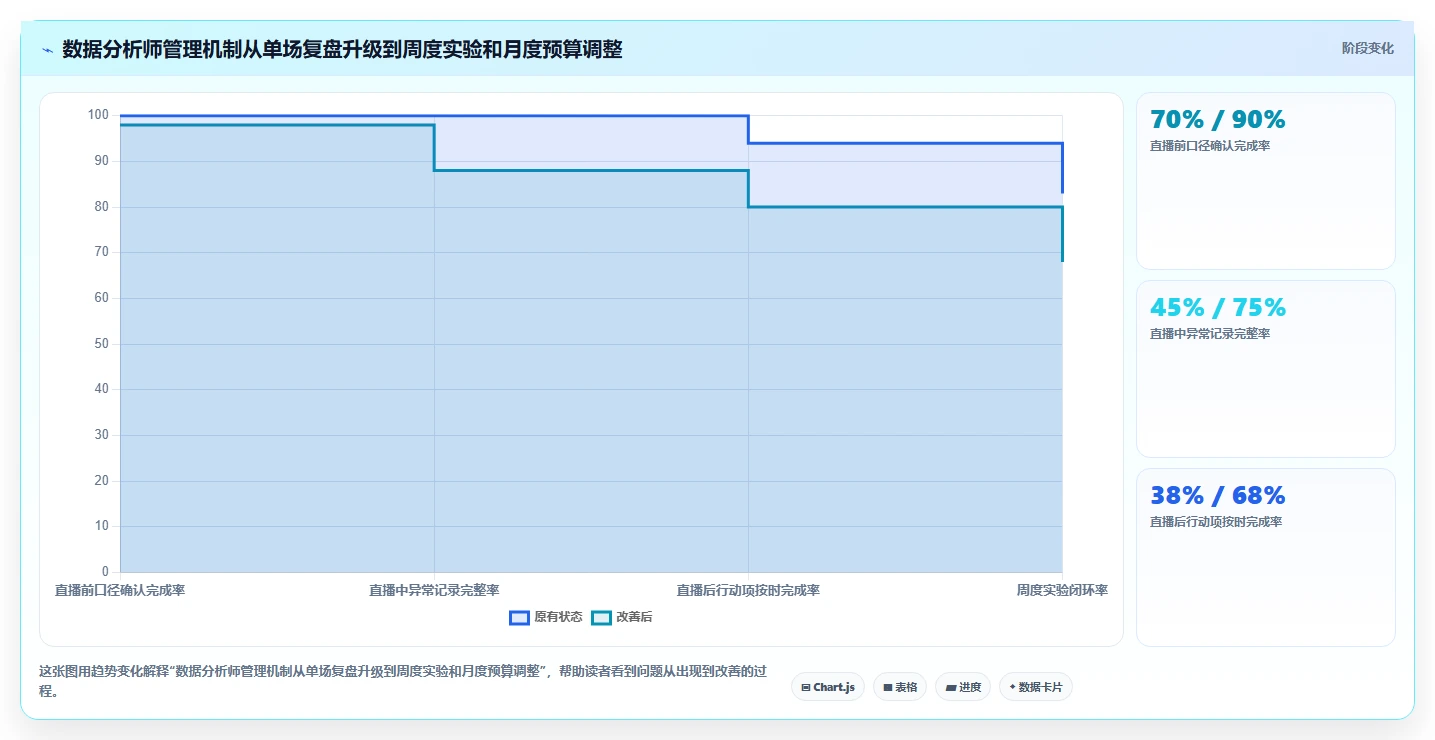Viewport: 1435px width, 740px height.
Task: Select the 数据卡片 tag
Action: (1036, 687)
